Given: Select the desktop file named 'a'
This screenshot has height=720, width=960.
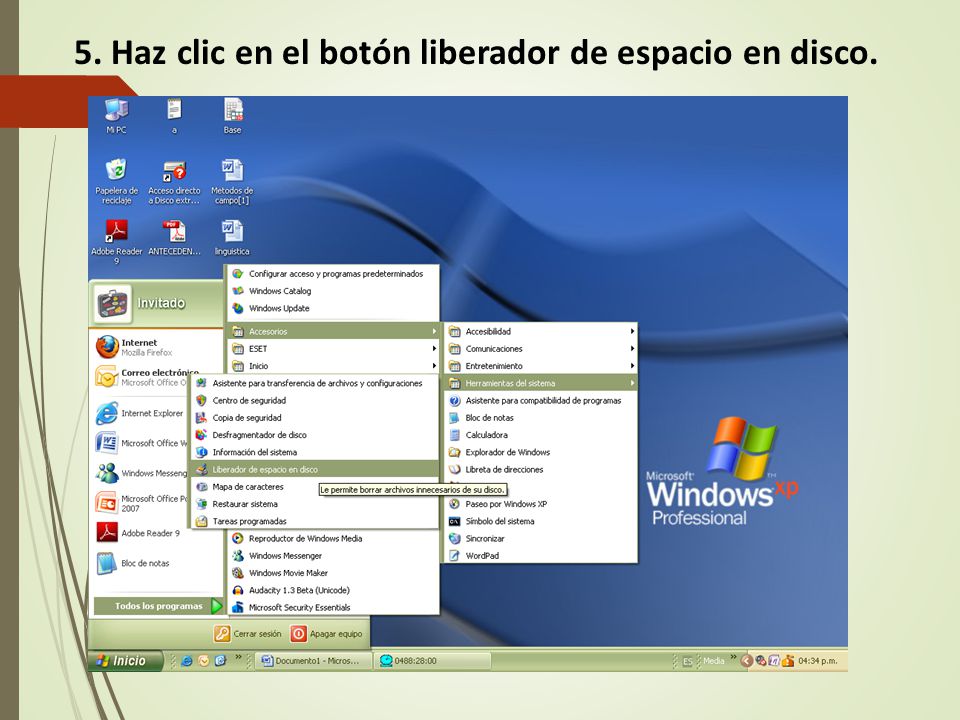Looking at the screenshot, I should tap(174, 115).
